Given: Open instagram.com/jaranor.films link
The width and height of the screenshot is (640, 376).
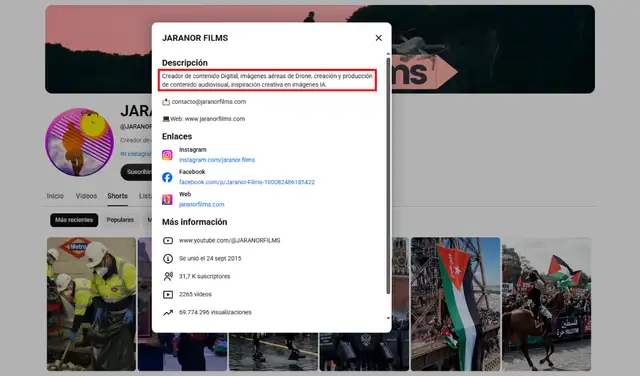Looking at the screenshot, I should click(x=217, y=160).
